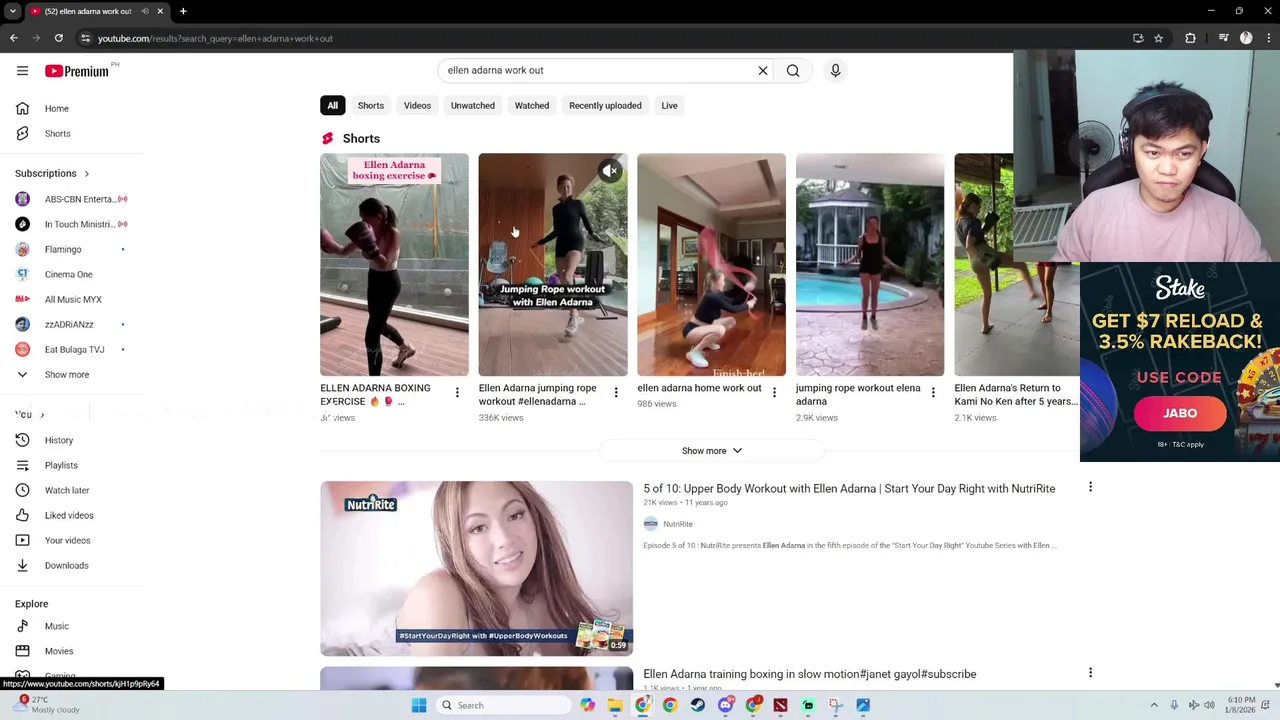Select the Videos filter chip

417,105
